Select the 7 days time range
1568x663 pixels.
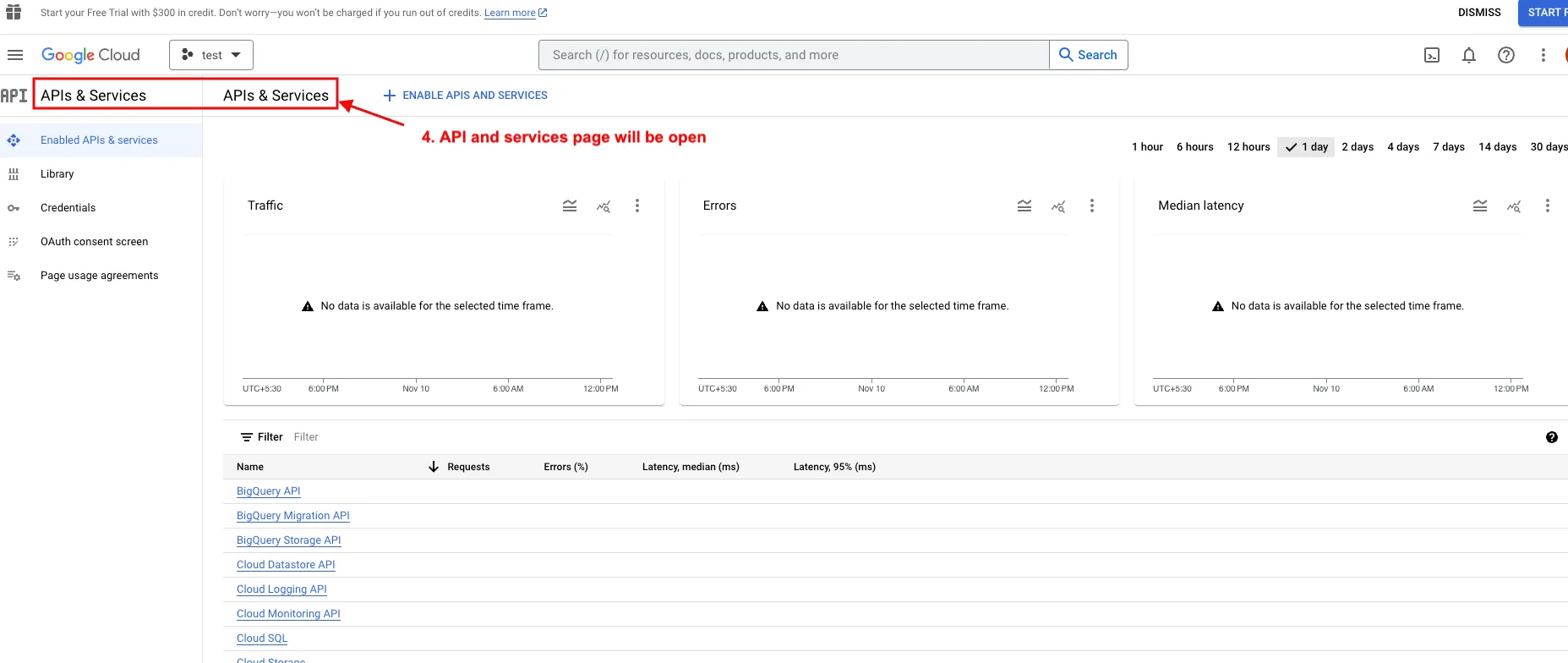1449,147
